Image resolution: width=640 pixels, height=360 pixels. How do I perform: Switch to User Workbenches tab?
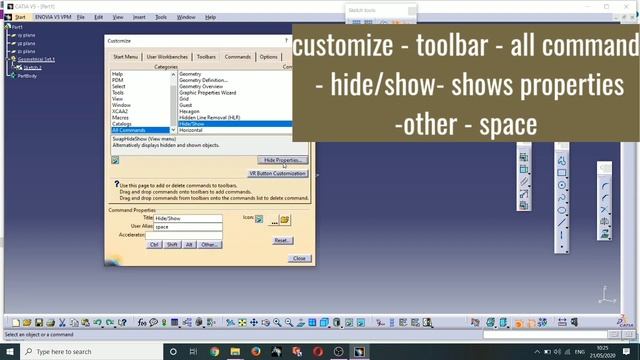[x=167, y=57]
